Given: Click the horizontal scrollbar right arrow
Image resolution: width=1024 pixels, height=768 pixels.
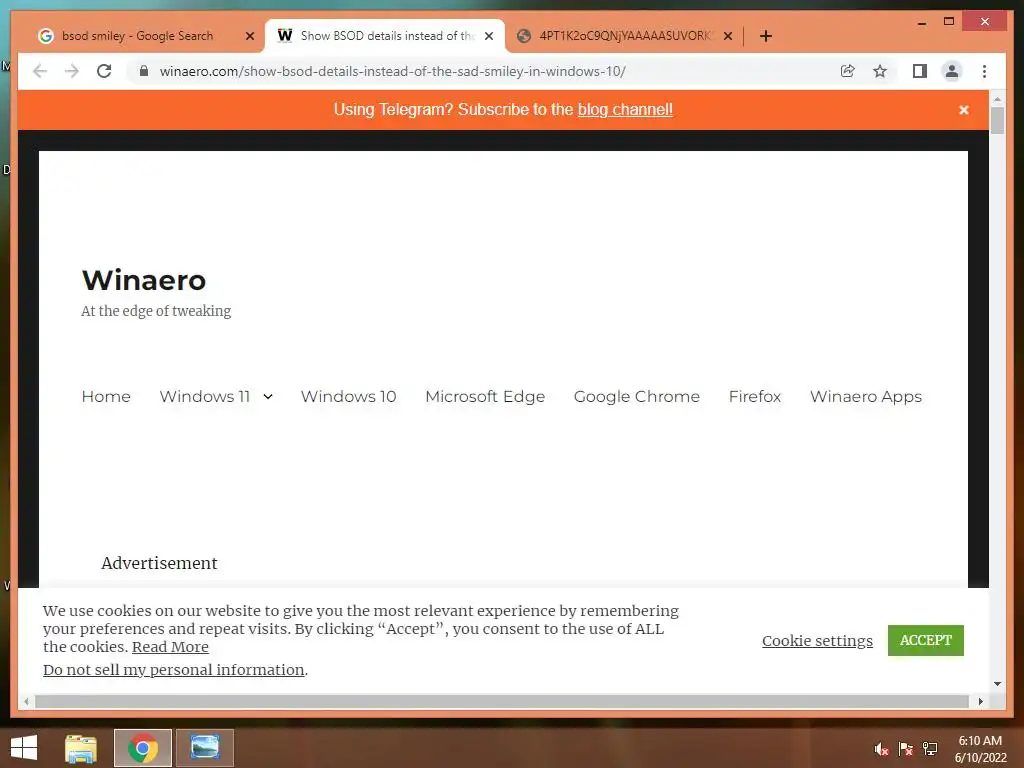Looking at the screenshot, I should click(980, 701).
